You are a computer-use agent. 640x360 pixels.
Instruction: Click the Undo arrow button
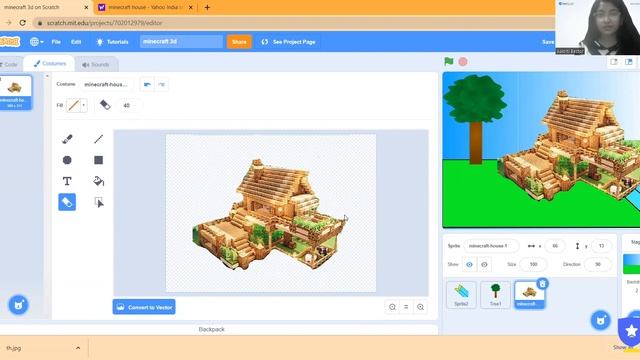click(147, 84)
